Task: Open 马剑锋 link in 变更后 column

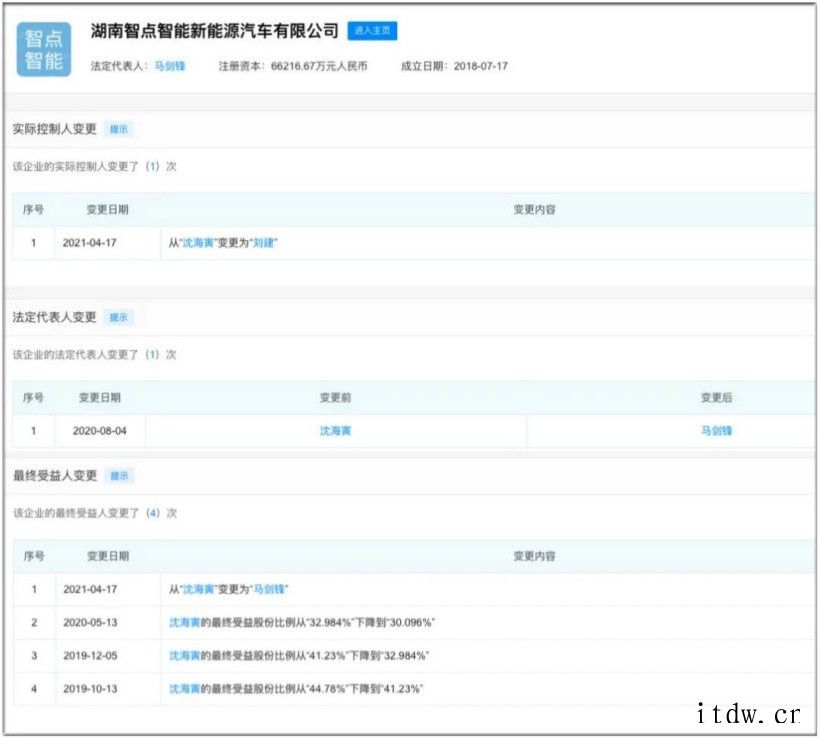Action: 716,431
